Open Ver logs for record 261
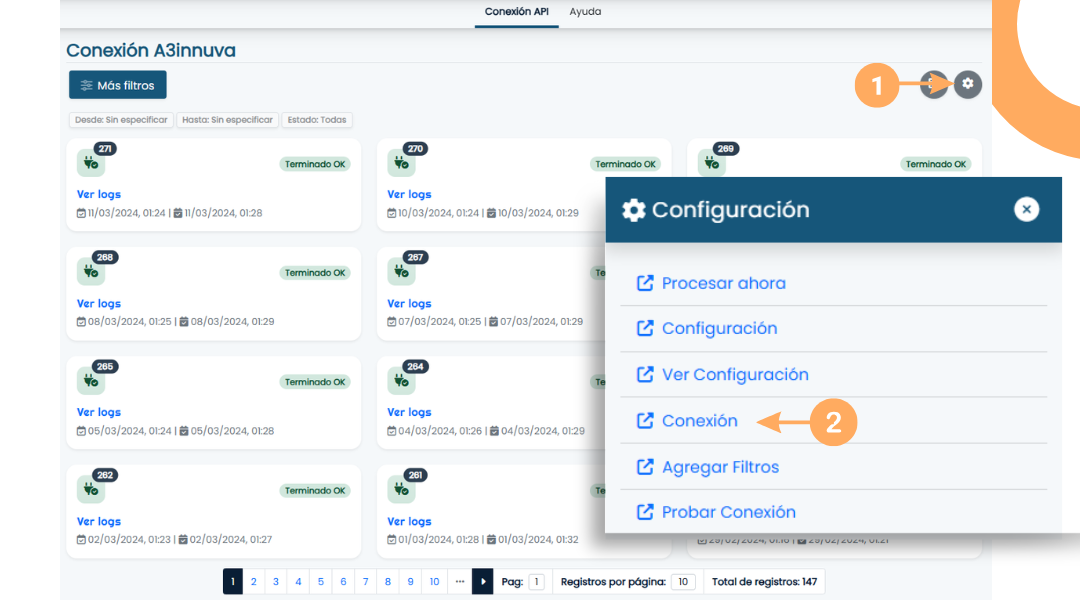The width and height of the screenshot is (1080, 600). [409, 521]
